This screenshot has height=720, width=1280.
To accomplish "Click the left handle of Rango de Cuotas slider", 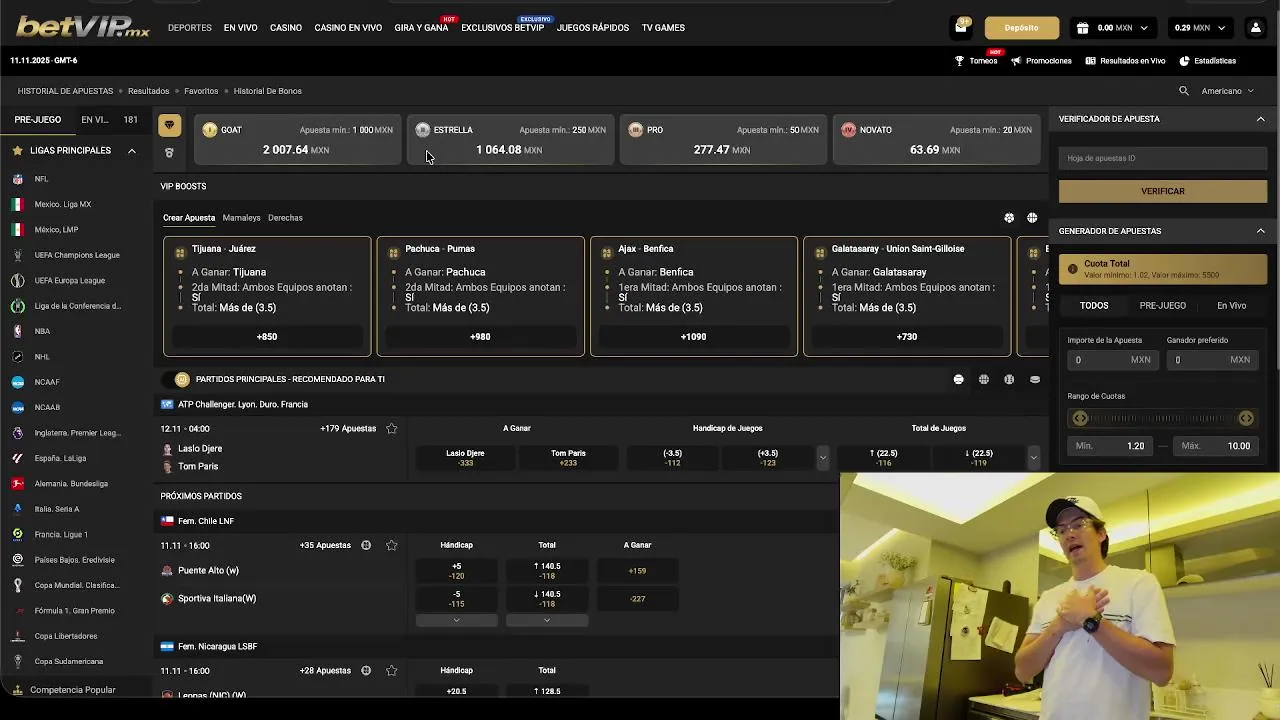I will tap(1080, 419).
